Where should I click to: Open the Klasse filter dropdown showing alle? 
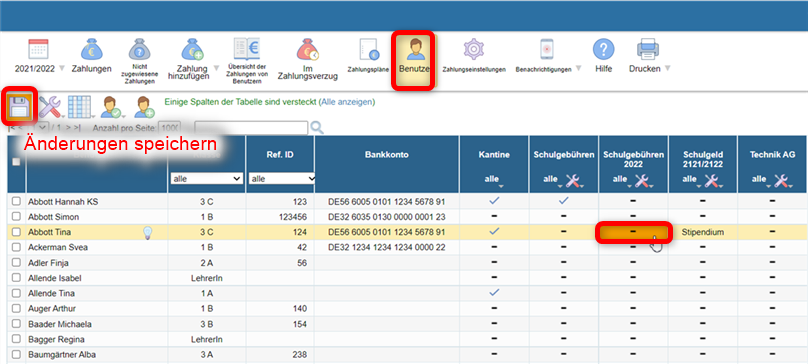[x=207, y=178]
